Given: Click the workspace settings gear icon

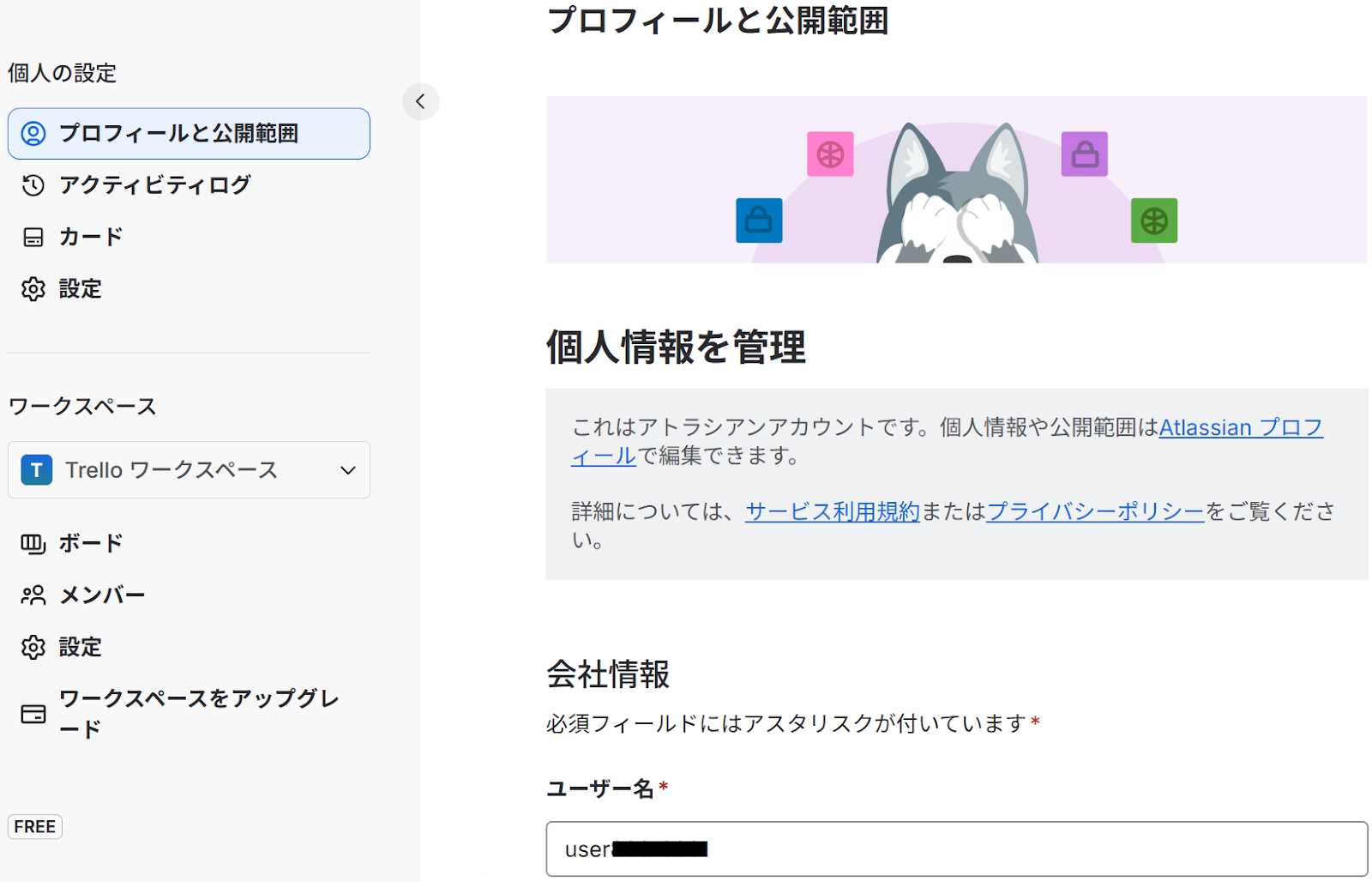Looking at the screenshot, I should (33, 647).
